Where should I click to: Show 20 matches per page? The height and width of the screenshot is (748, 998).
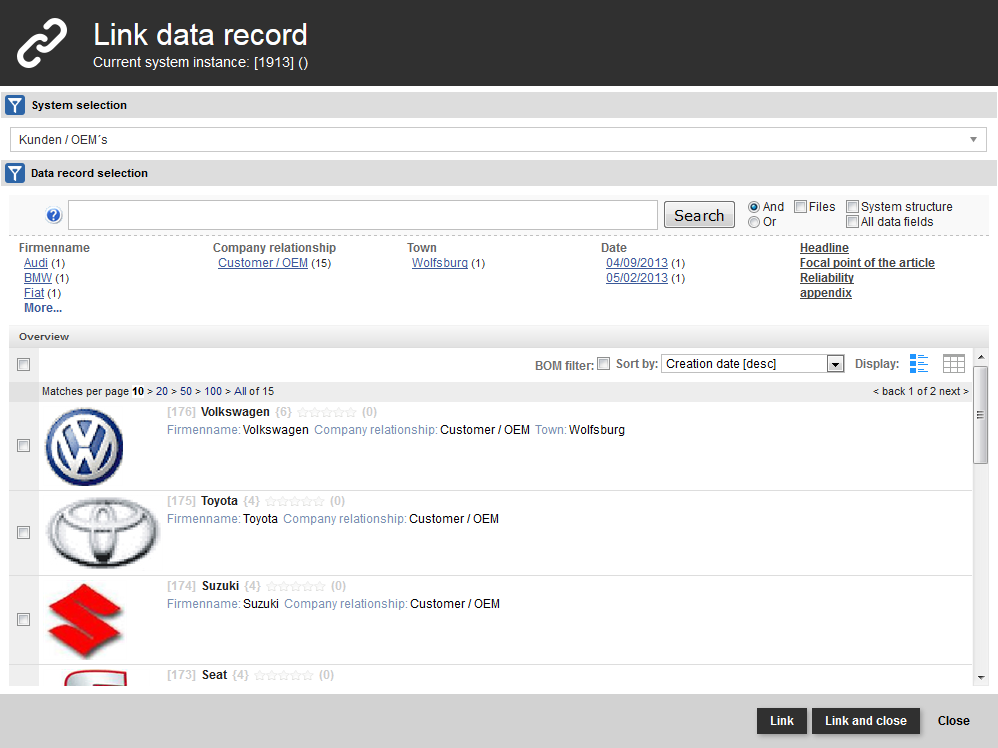[x=162, y=392]
